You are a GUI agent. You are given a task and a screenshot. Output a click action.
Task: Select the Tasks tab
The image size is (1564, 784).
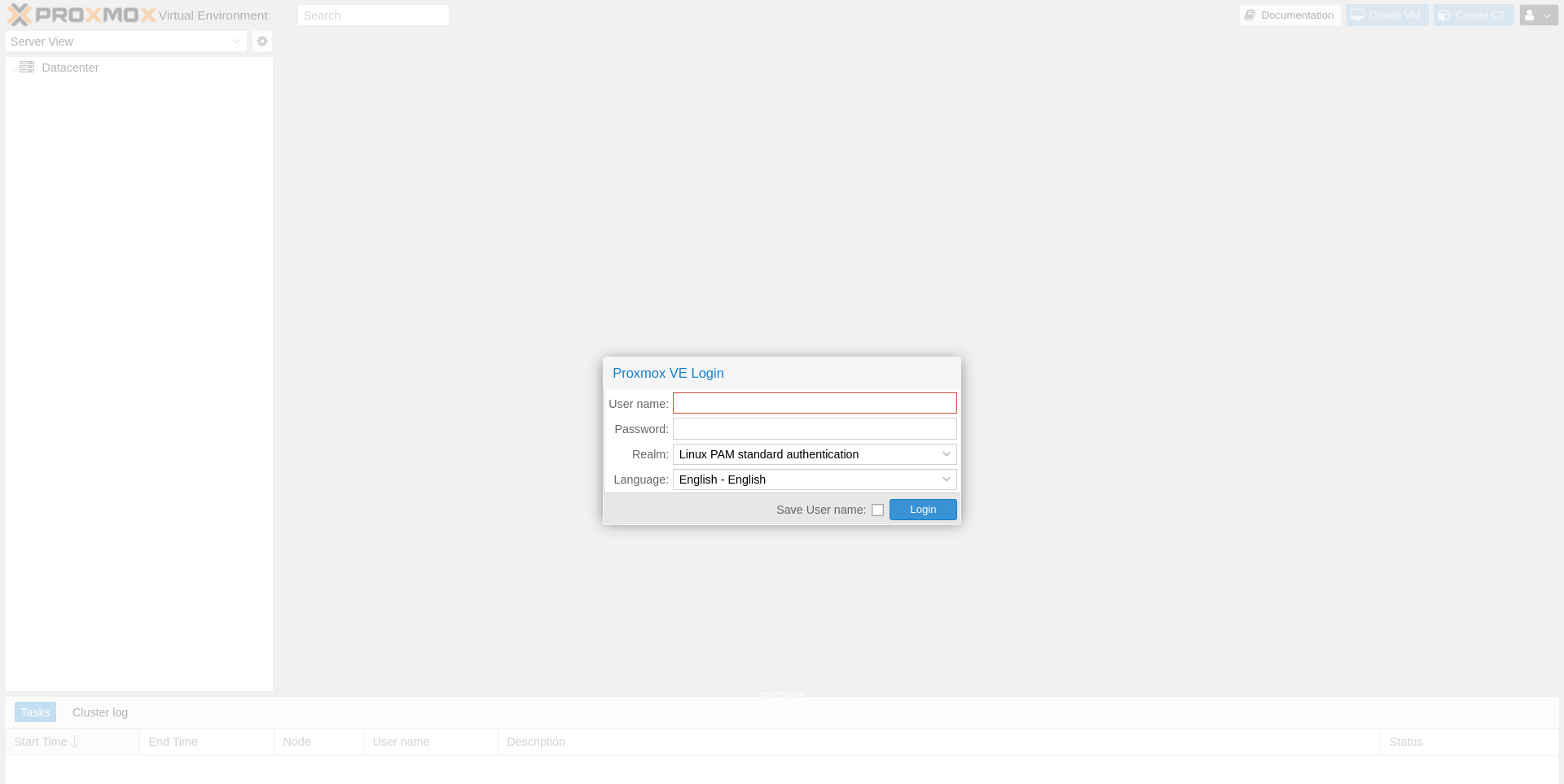[35, 712]
